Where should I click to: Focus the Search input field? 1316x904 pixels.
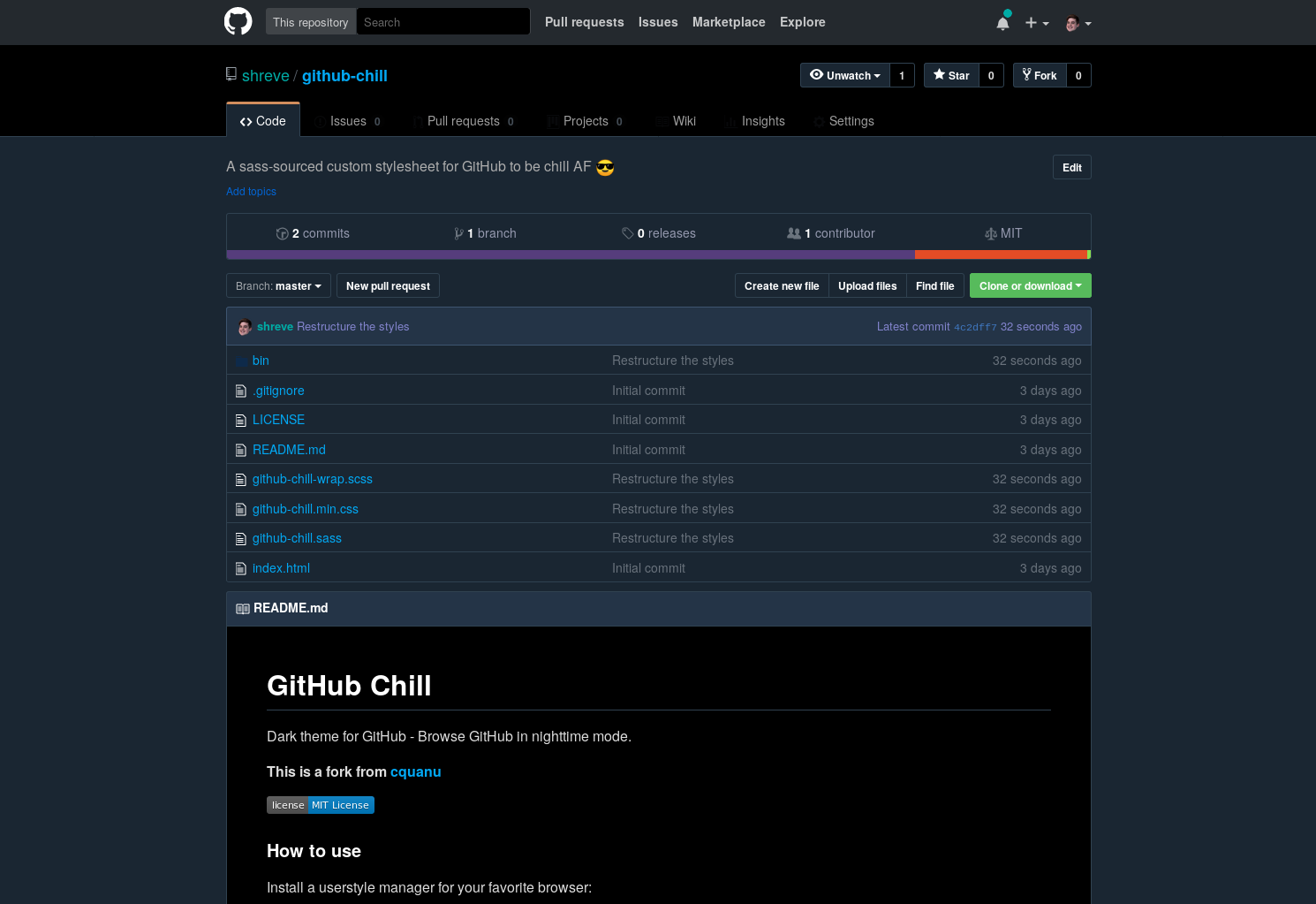(x=442, y=22)
